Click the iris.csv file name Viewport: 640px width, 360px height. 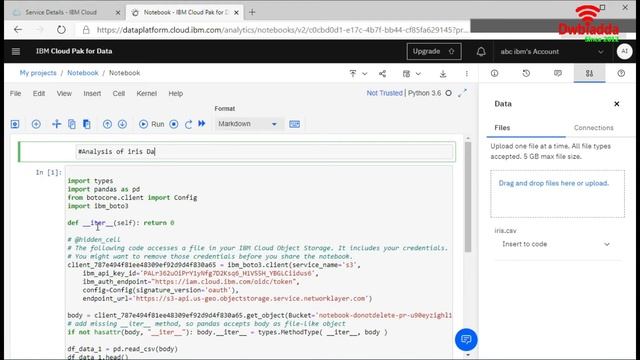[505, 231]
